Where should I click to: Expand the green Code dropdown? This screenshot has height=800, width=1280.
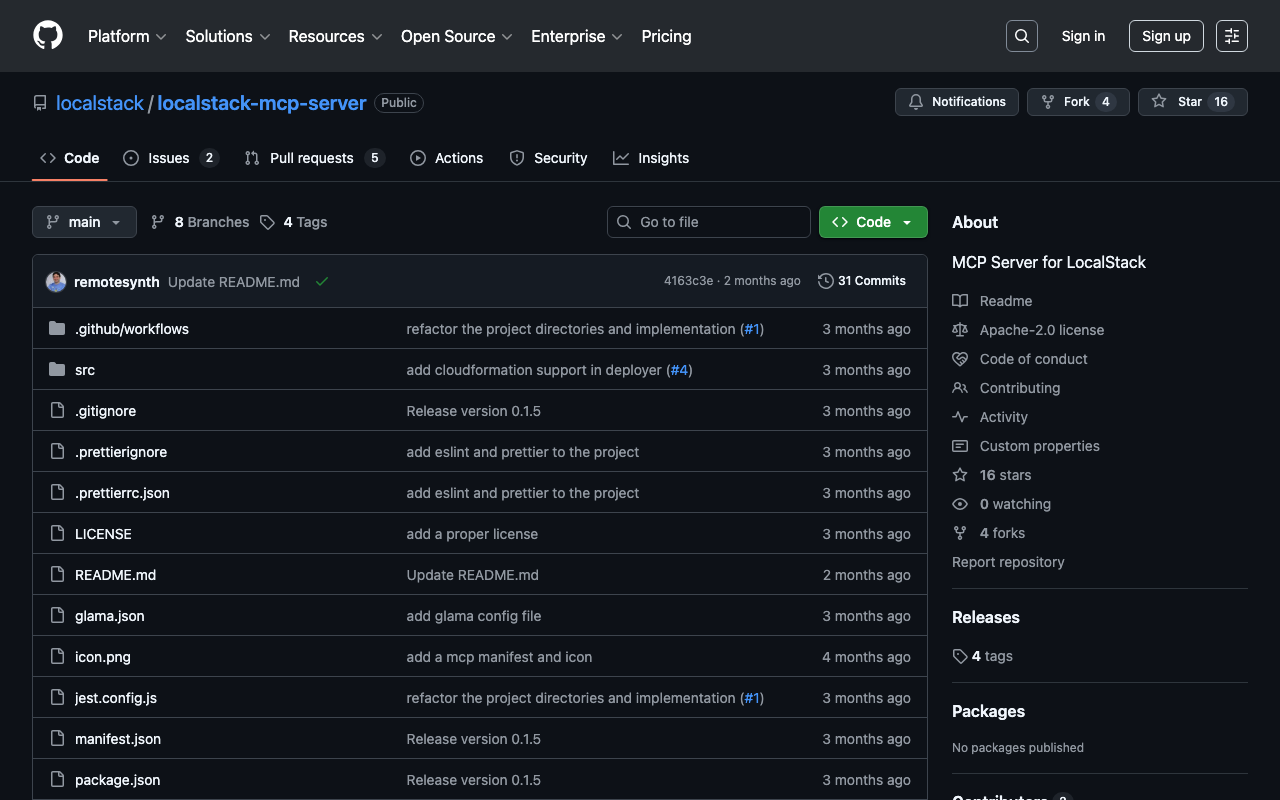point(872,222)
